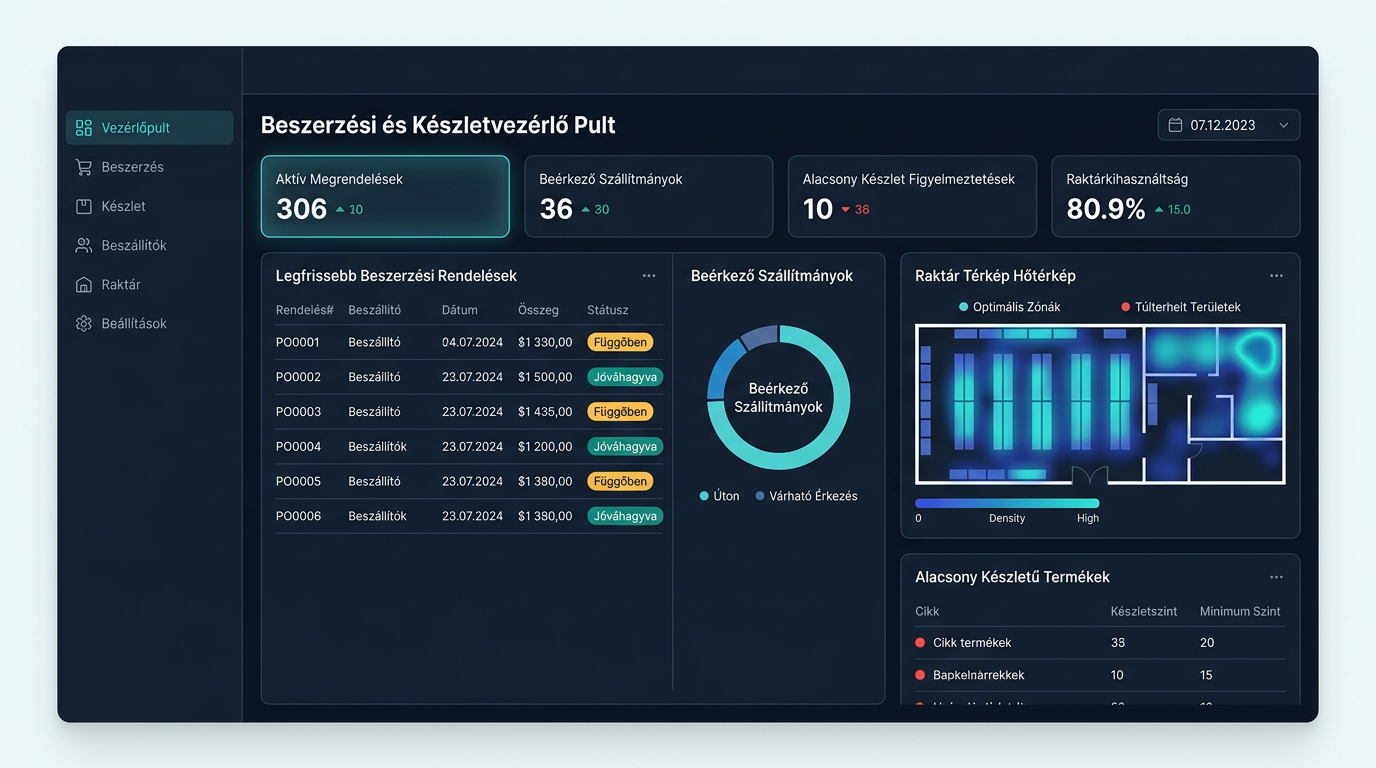Click the Beállítások gear icon
This screenshot has width=1376, height=768.
coord(84,323)
